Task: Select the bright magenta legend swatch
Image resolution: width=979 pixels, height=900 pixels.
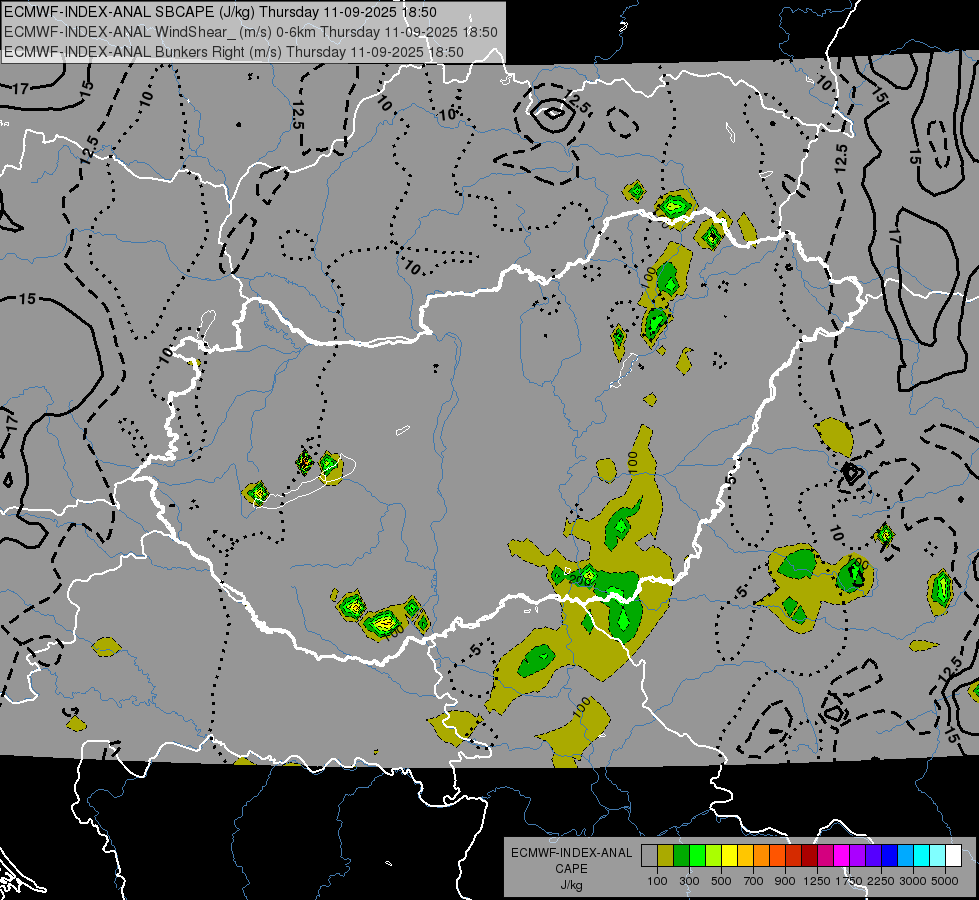Action: click(841, 855)
